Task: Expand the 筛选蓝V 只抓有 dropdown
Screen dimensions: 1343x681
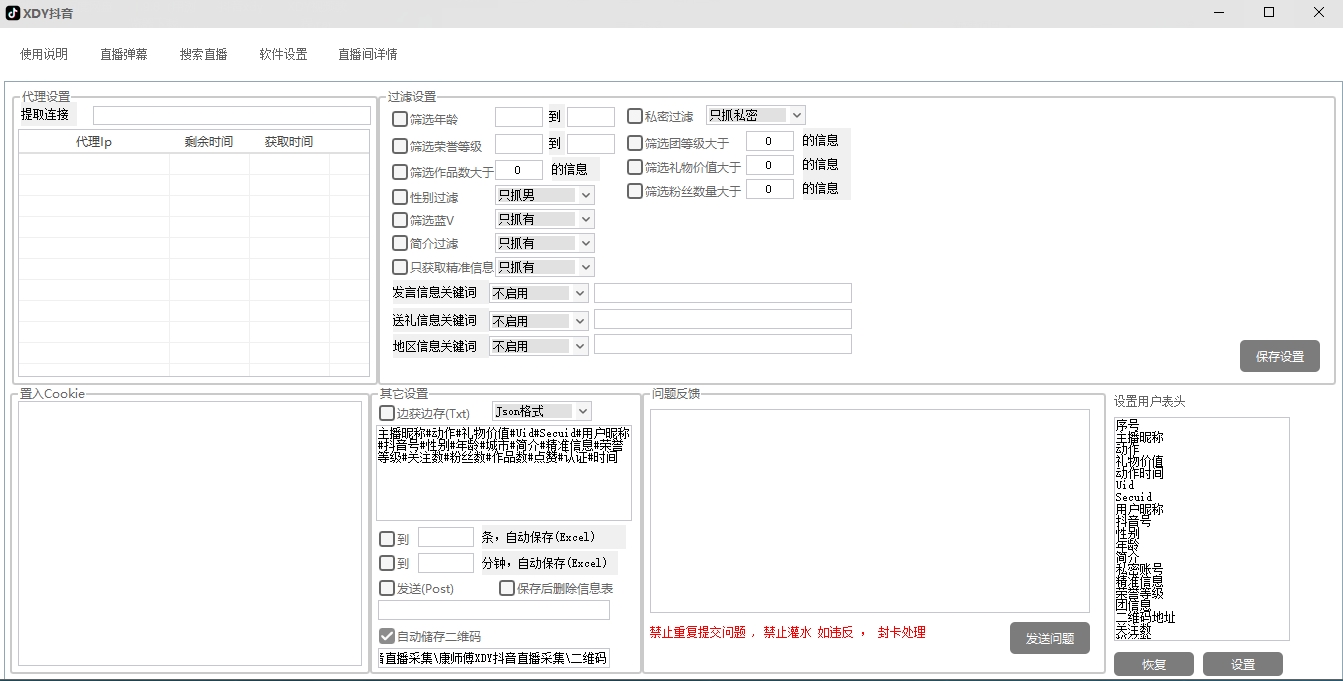Action: pyautogui.click(x=545, y=219)
